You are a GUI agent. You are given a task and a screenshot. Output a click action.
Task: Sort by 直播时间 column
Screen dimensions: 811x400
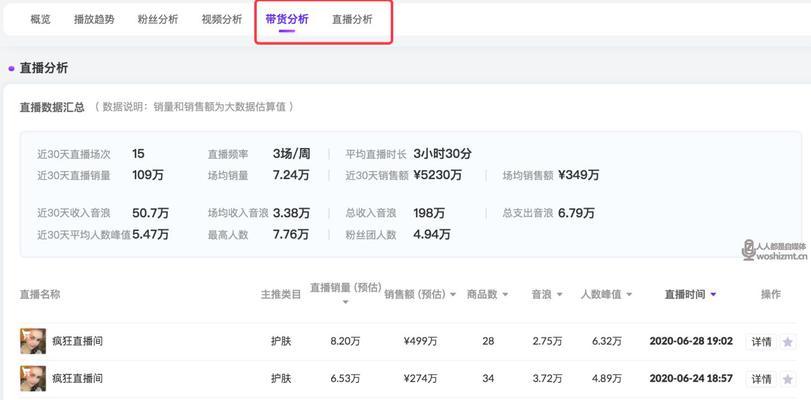[x=690, y=294]
